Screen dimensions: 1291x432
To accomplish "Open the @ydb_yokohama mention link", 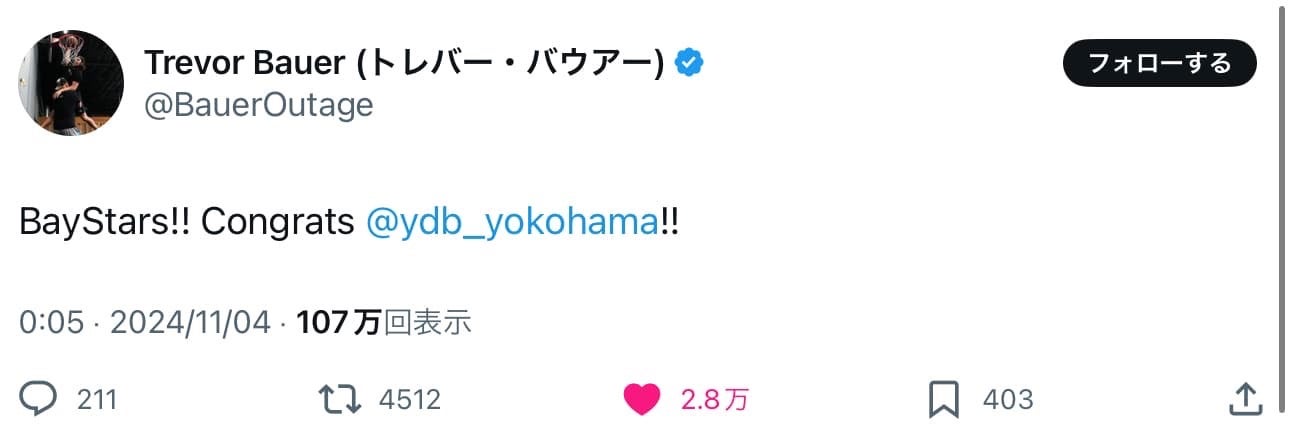I will [511, 222].
